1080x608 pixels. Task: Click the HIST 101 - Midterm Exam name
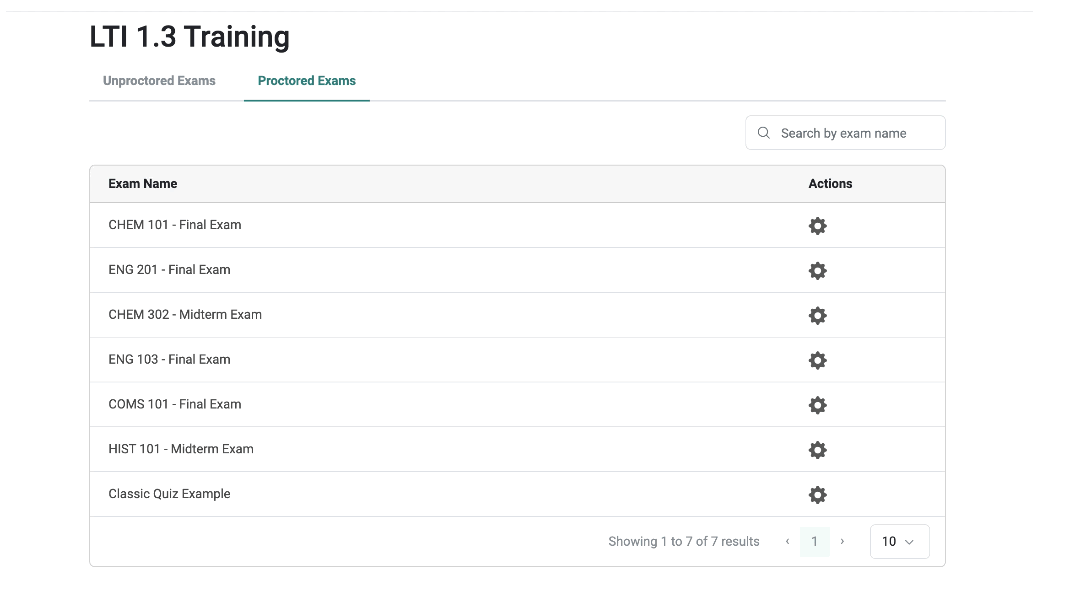coord(180,448)
